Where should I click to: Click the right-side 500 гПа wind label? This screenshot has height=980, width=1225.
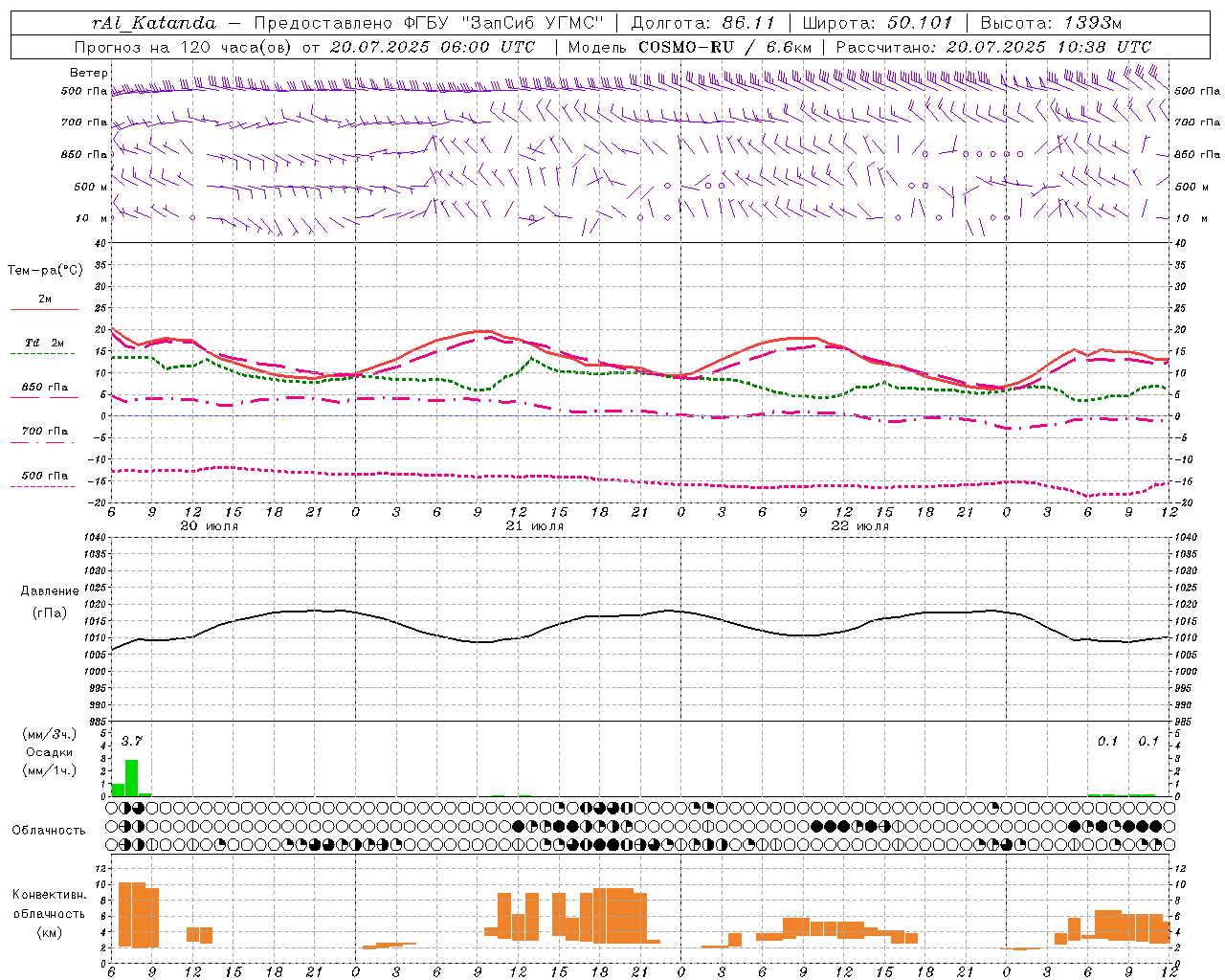[x=1197, y=91]
